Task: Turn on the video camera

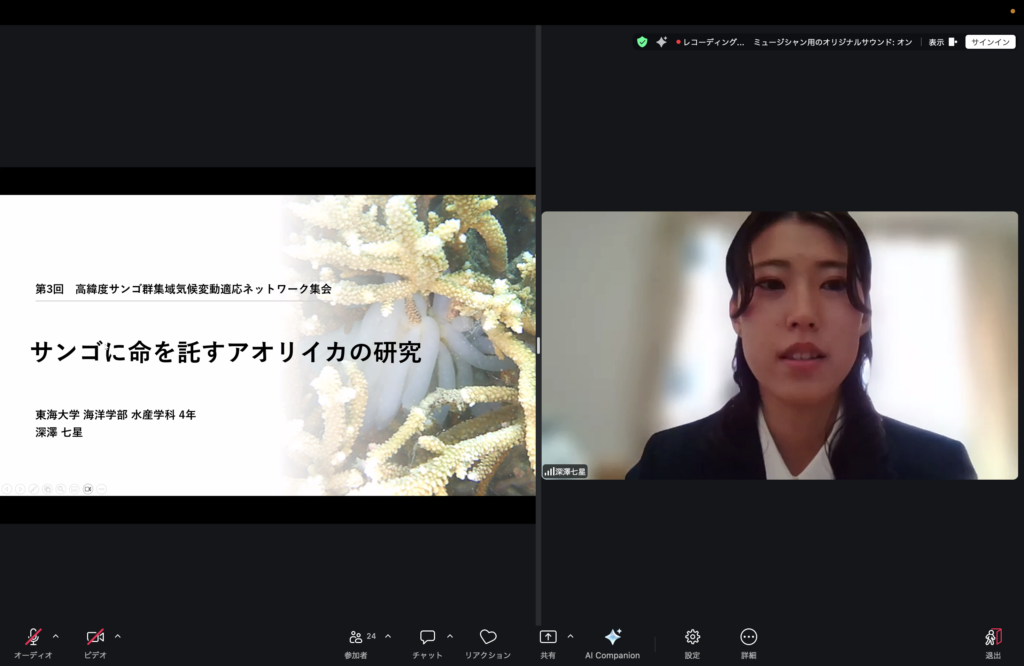Action: [95, 637]
